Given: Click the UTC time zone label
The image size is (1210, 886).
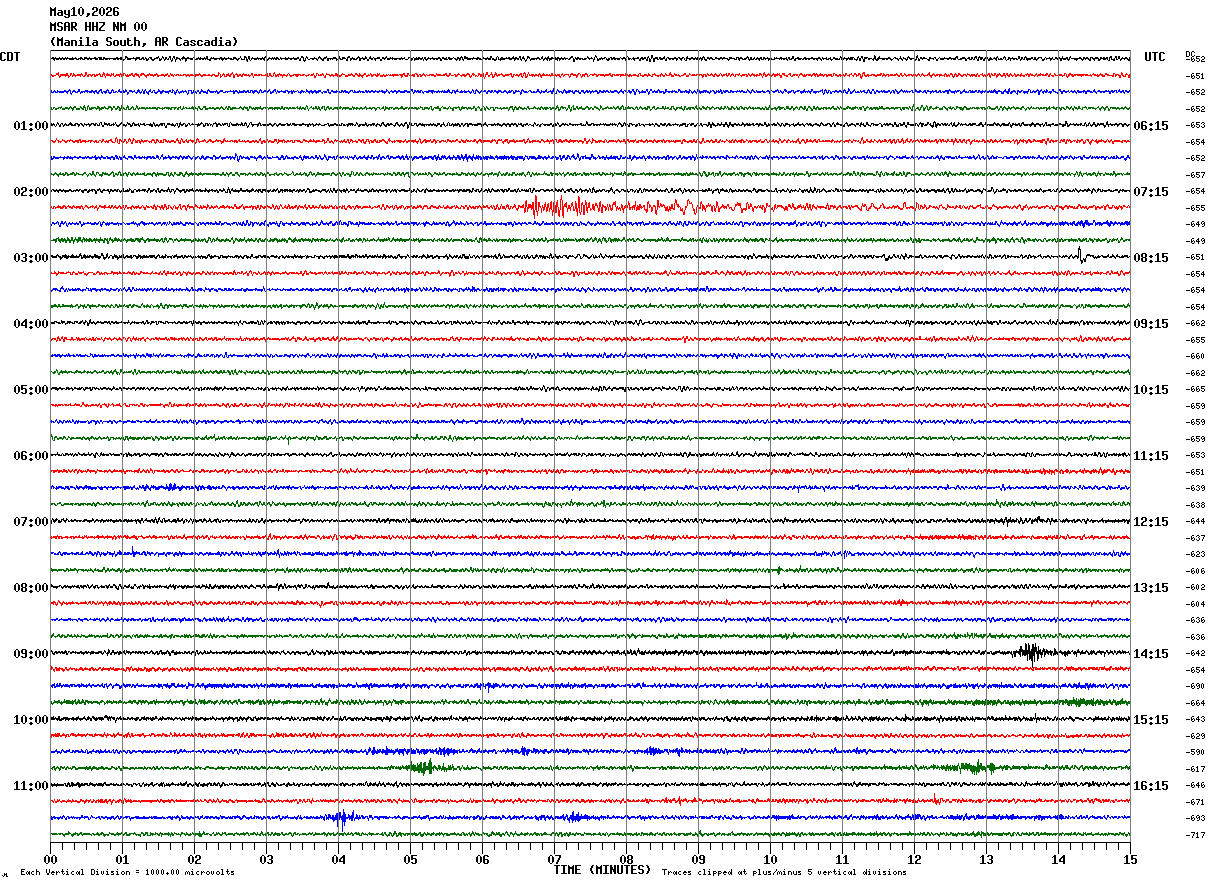Looking at the screenshot, I should tap(1155, 57).
